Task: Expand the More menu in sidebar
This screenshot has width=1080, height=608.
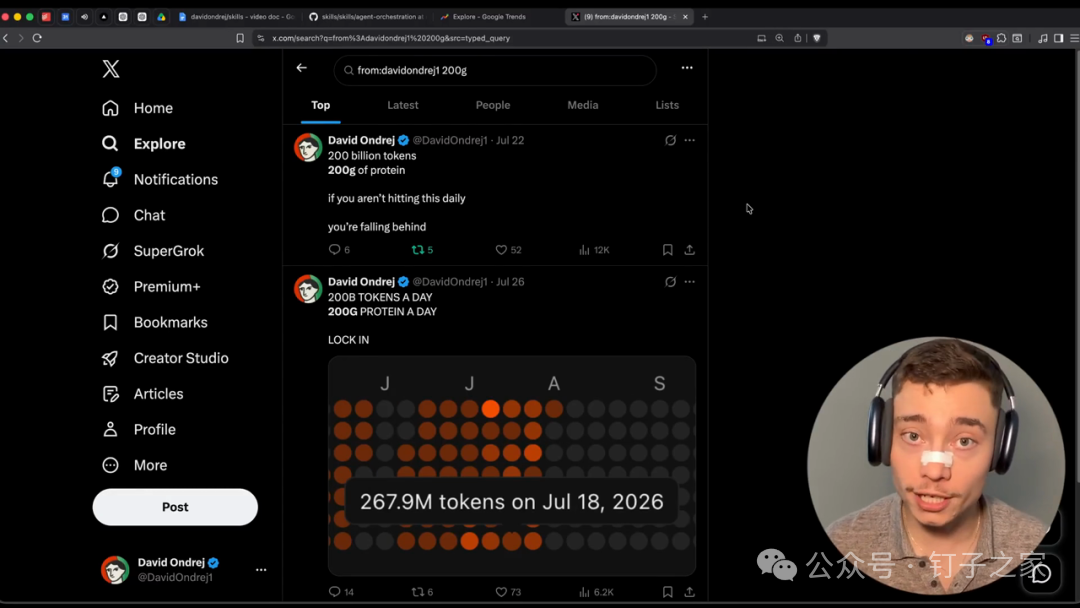Action: [x=134, y=465]
